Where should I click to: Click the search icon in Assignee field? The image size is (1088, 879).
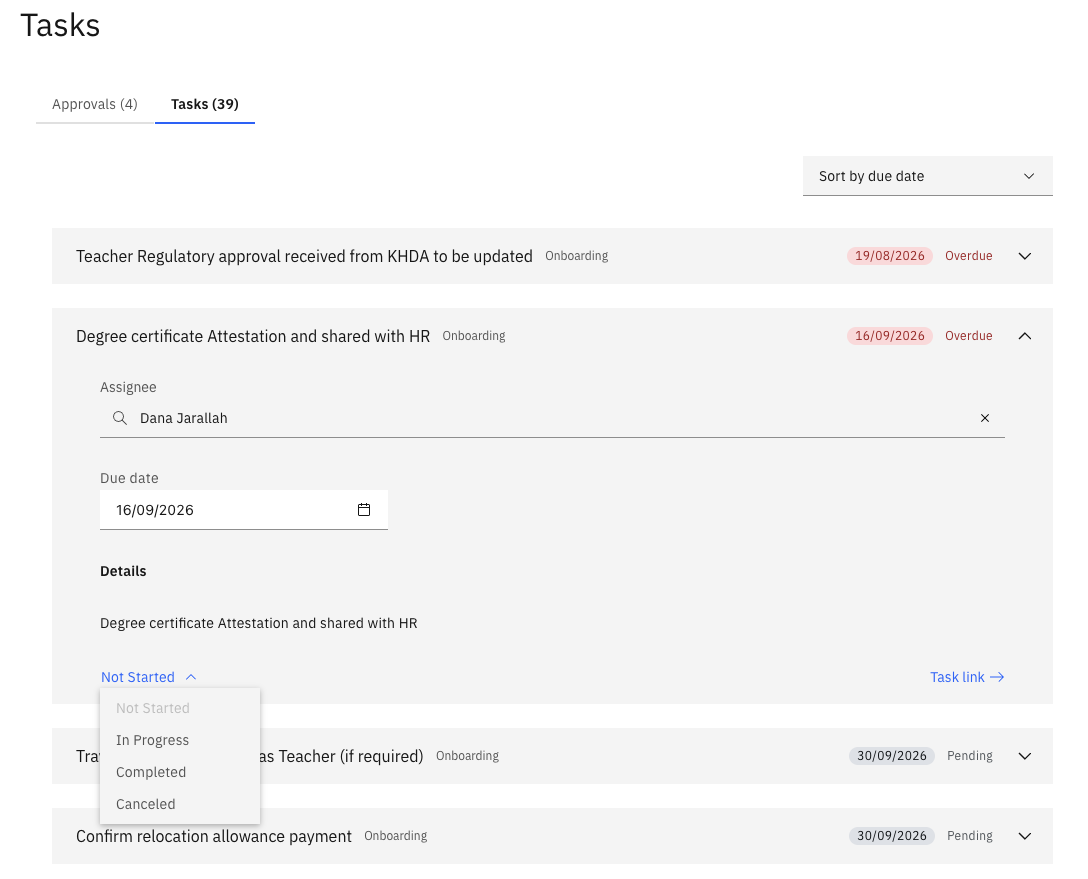click(119, 418)
